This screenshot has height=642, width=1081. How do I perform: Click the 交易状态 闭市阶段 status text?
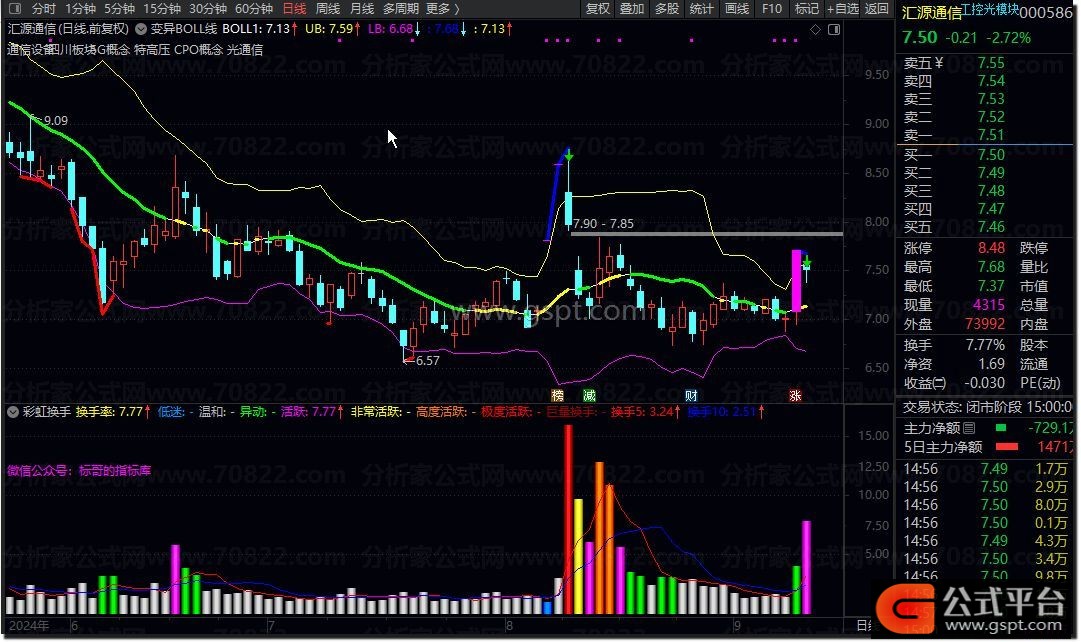coord(988,408)
